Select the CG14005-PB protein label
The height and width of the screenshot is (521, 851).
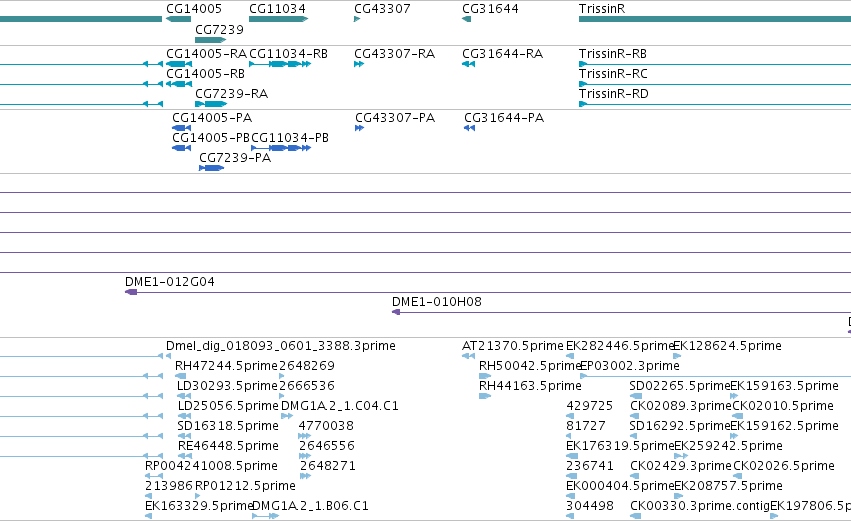[x=211, y=138]
